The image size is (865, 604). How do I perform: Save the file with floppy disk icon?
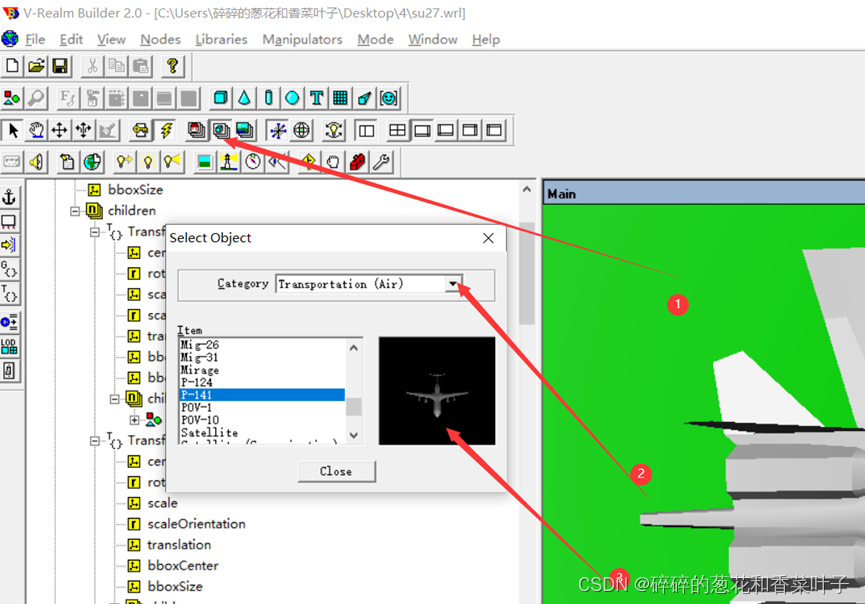tap(60, 66)
